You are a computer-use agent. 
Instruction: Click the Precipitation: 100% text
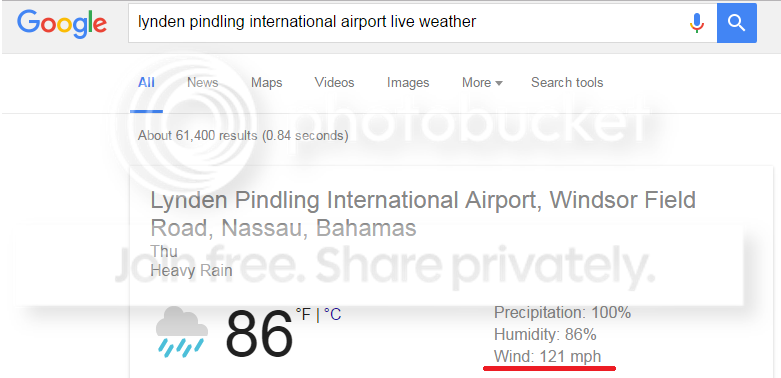[562, 313]
